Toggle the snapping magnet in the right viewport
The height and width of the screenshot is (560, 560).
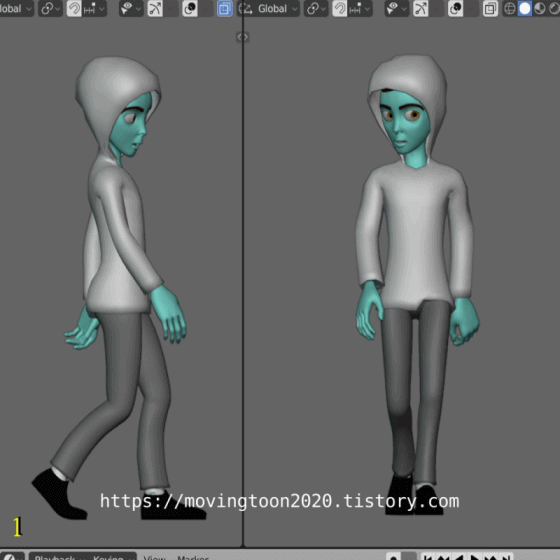(340, 9)
